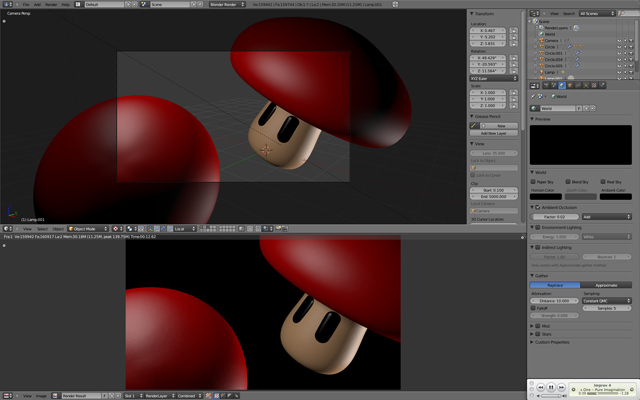Expand the Mist panel
640x400 pixels.
pos(547,325)
